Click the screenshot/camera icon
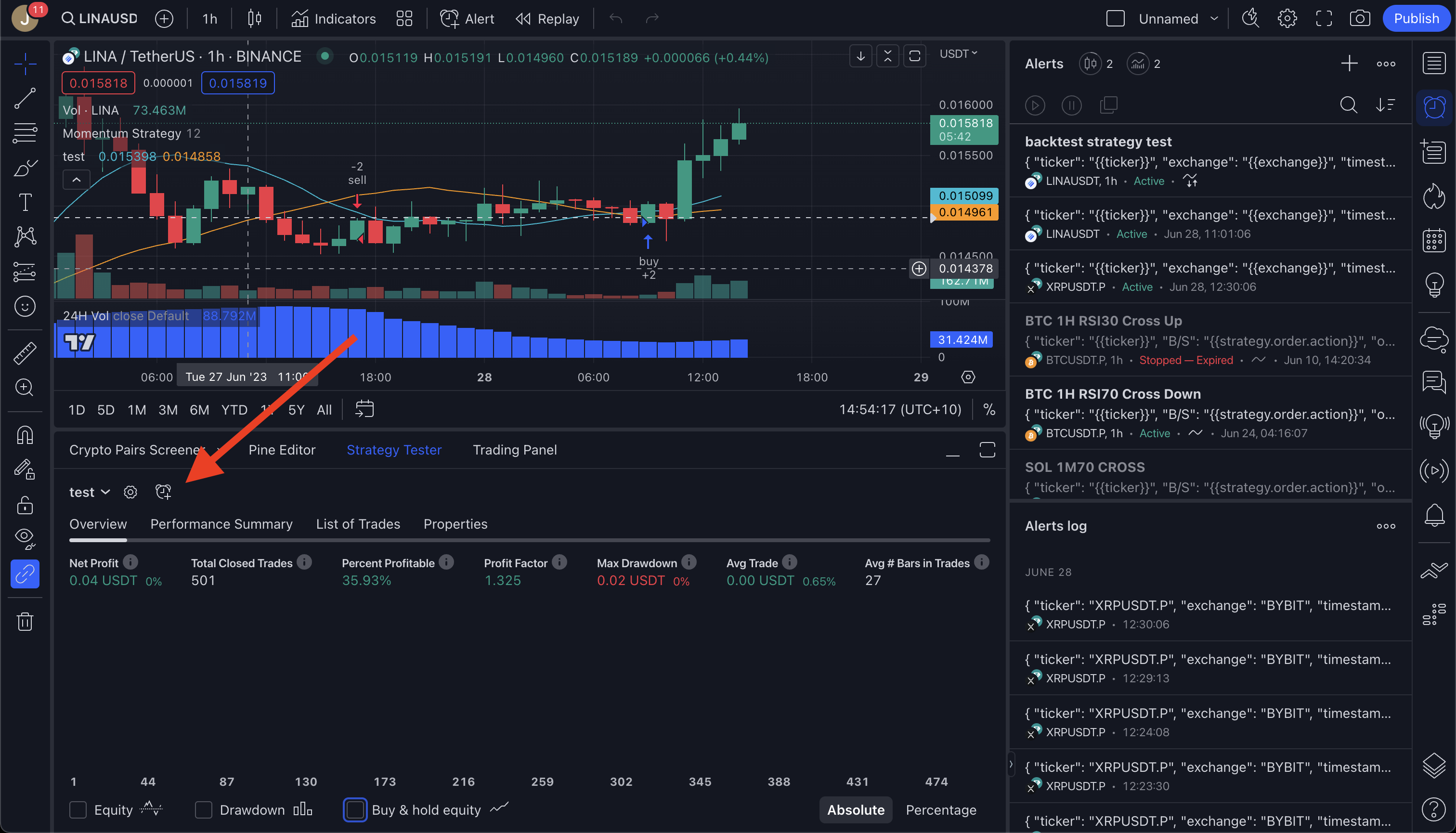 1360,18
